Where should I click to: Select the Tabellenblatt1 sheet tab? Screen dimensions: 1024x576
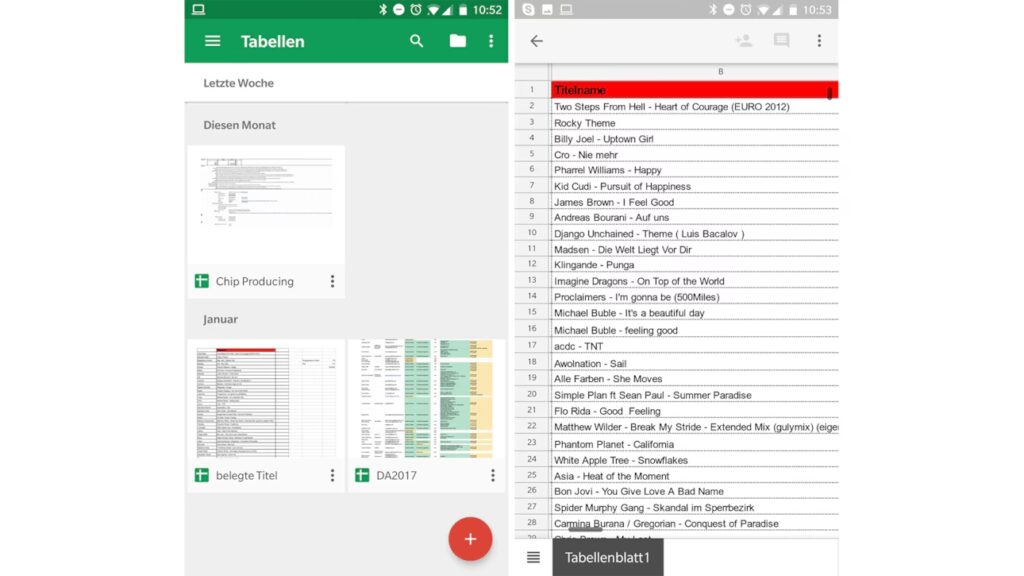pos(607,557)
